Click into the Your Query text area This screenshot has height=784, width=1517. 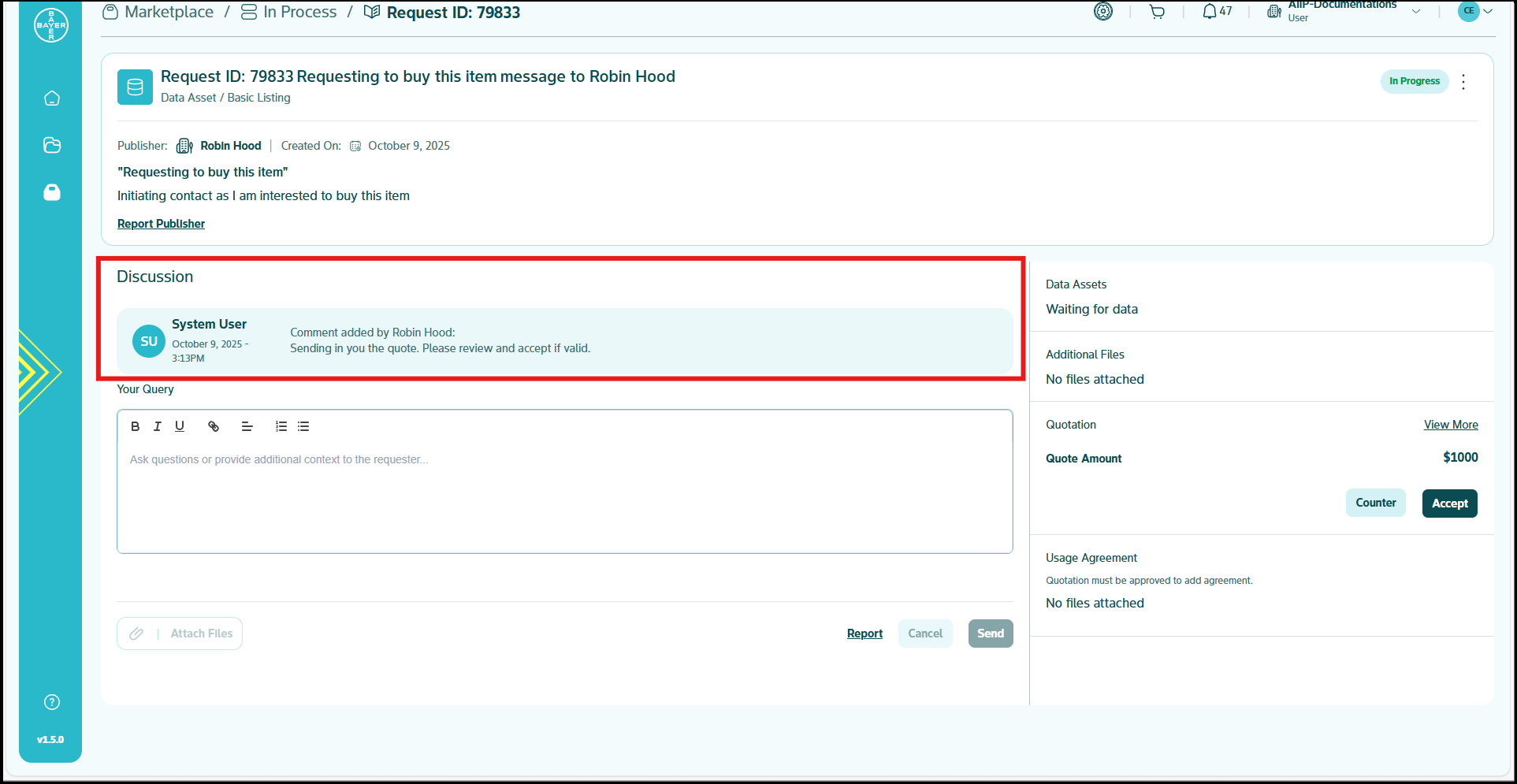564,496
